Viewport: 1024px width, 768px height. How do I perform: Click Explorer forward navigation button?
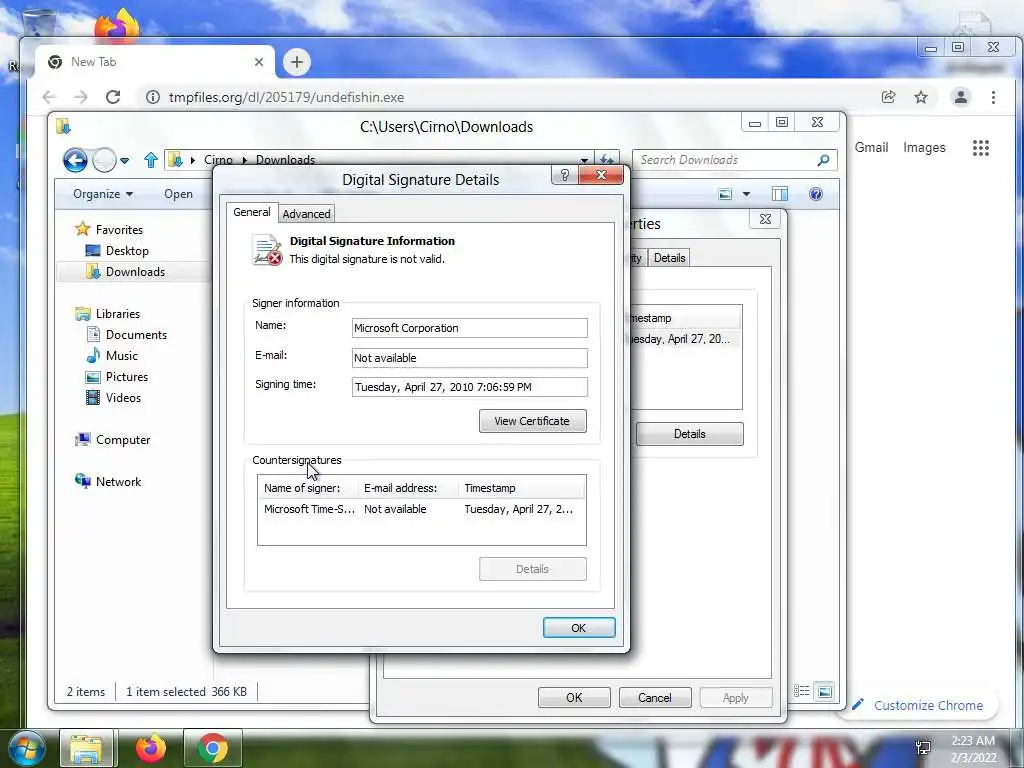(104, 160)
